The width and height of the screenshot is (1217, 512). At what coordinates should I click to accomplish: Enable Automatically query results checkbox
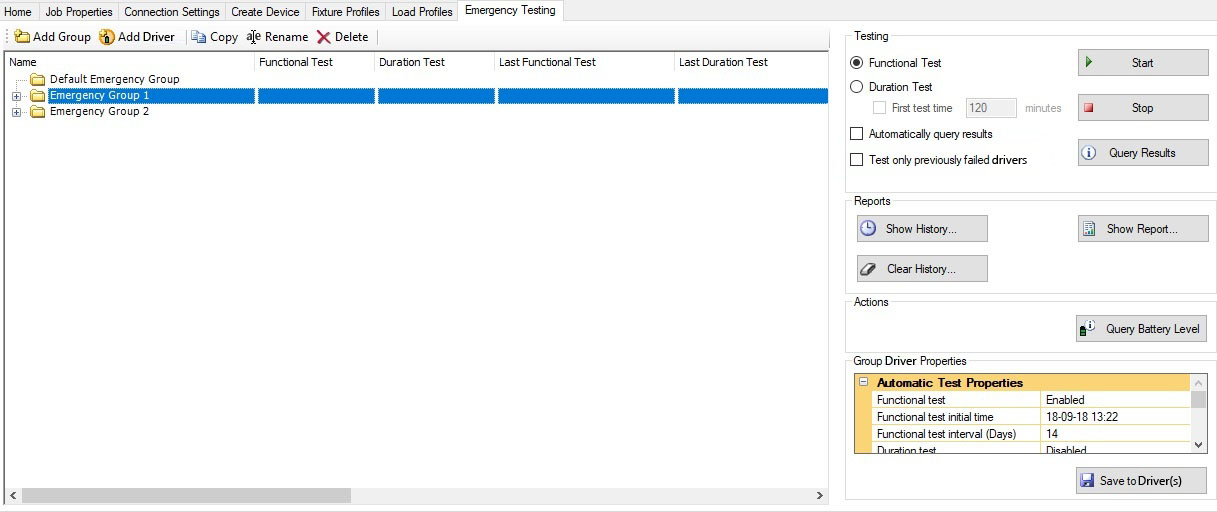click(856, 134)
